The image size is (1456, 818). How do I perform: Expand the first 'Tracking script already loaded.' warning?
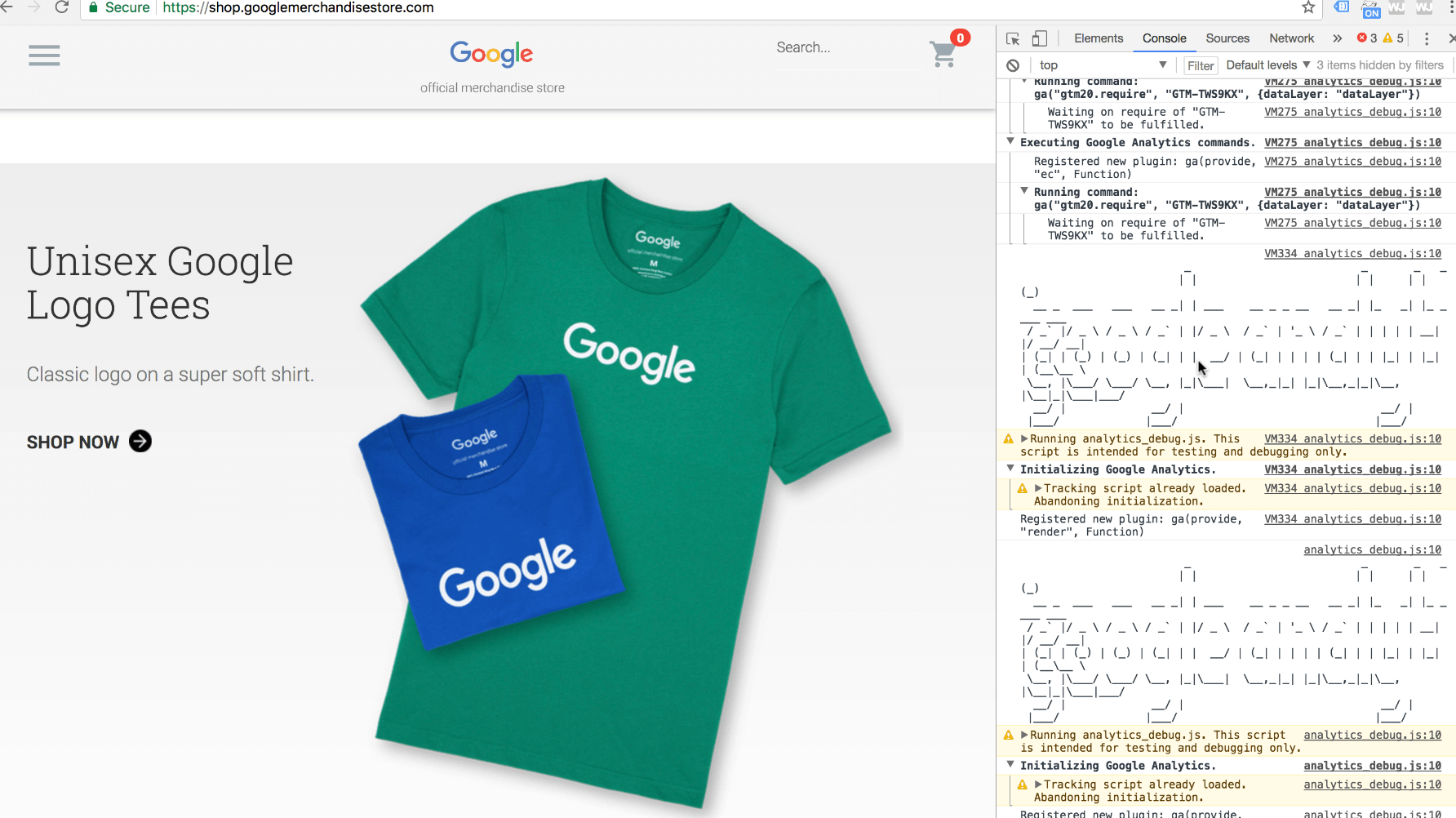coord(1038,489)
